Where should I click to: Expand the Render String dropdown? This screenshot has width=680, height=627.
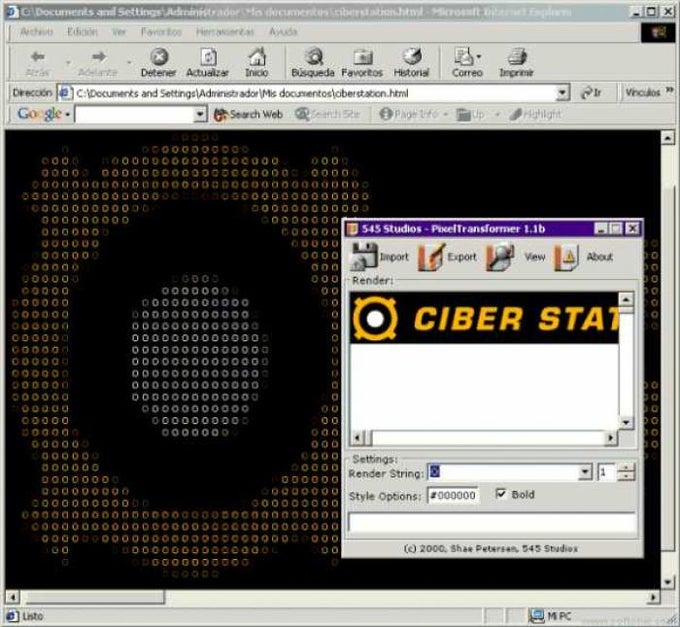tap(585, 472)
